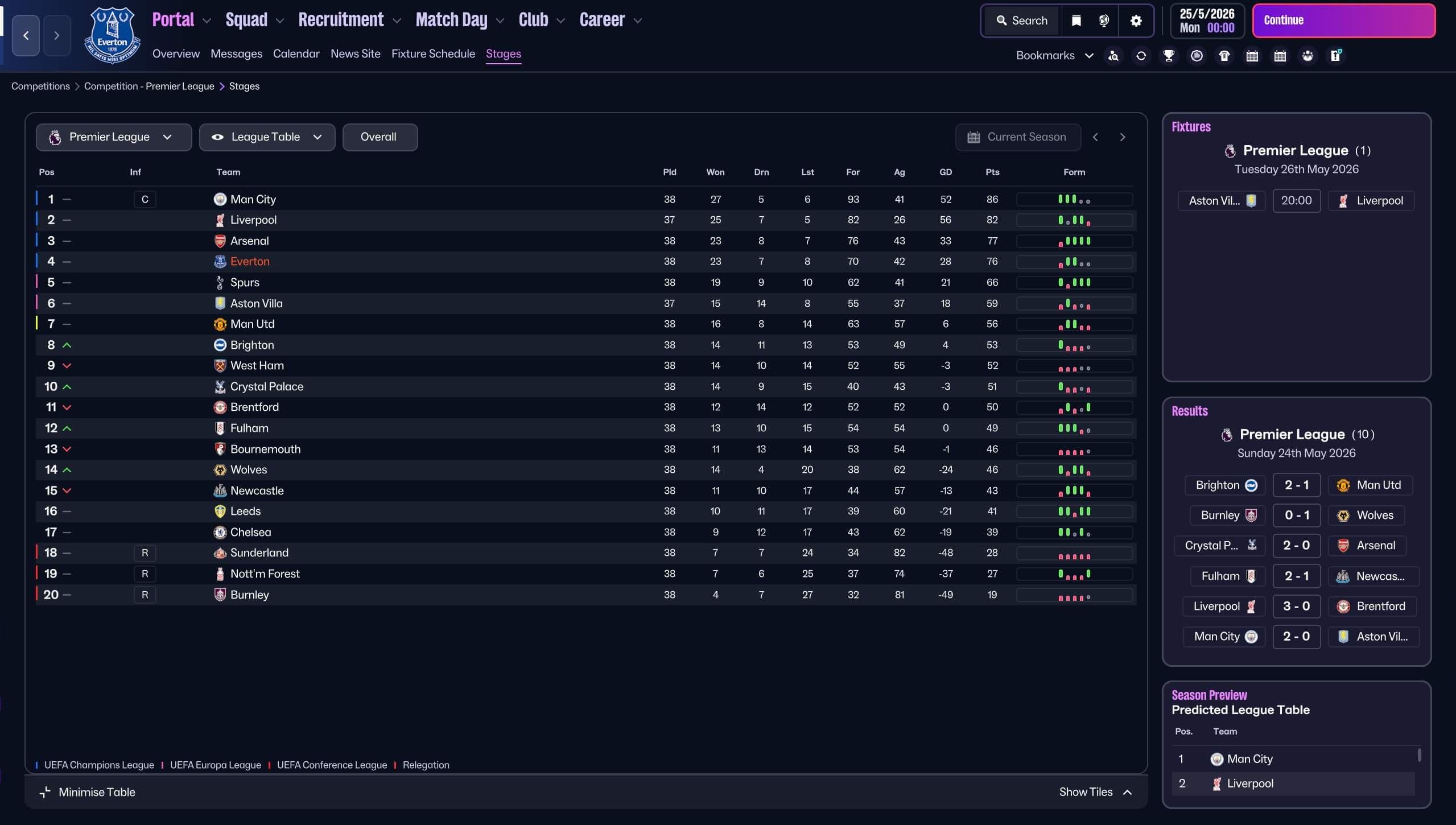
Task: Open the bookmark flag icon
Action: 1076,21
